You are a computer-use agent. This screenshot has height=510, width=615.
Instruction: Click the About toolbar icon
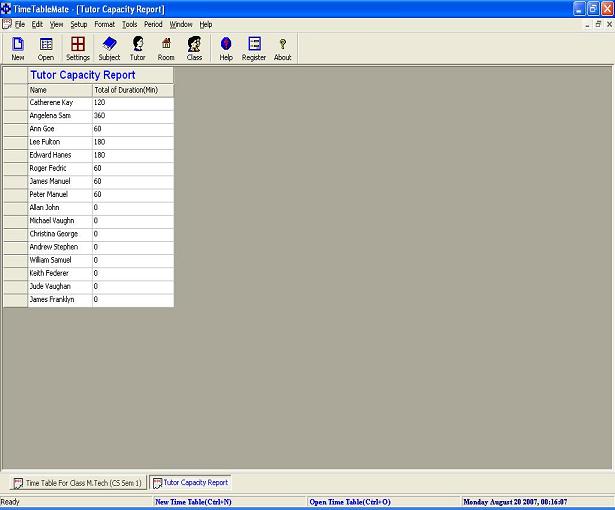point(283,48)
